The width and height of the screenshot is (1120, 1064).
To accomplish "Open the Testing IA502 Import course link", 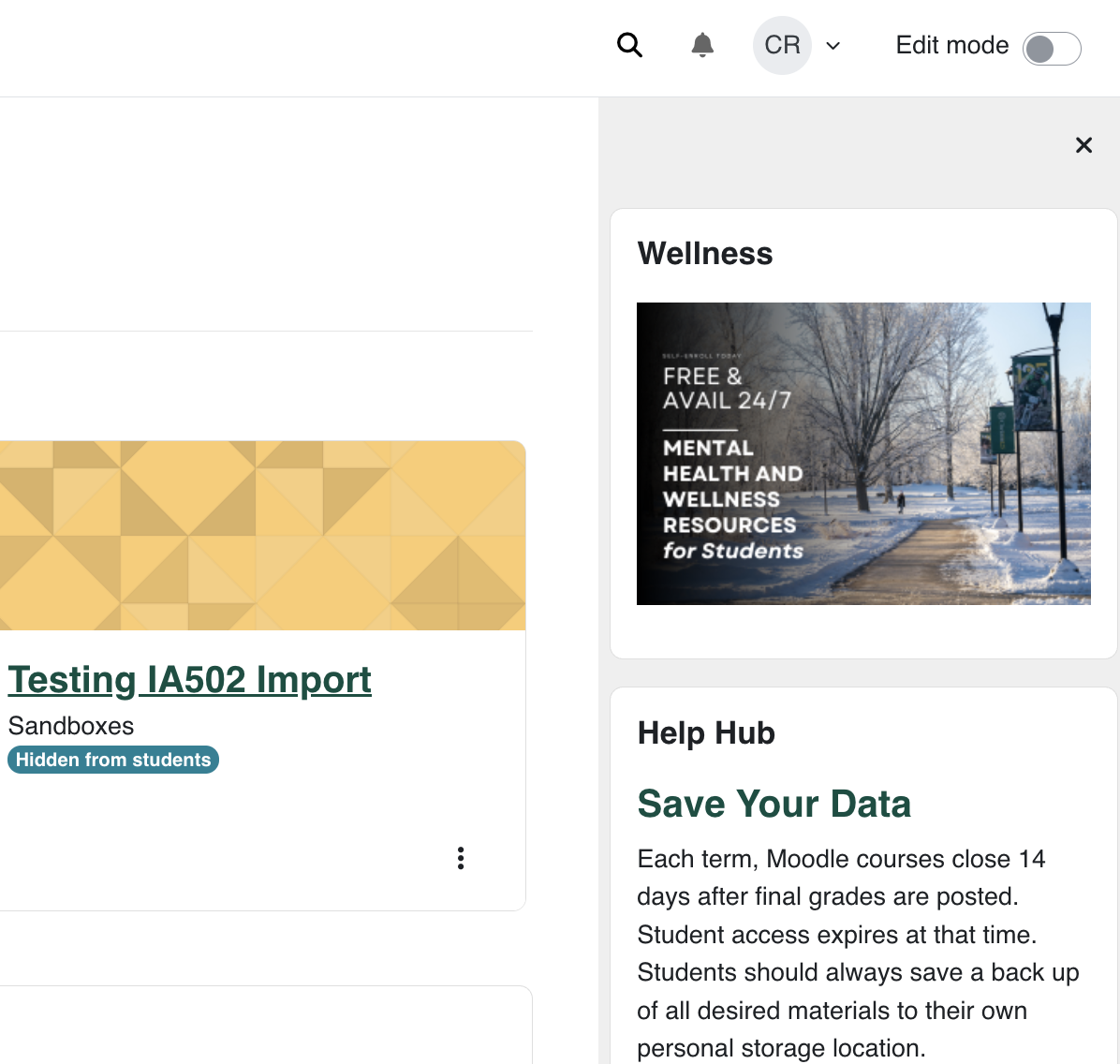I will pos(190,680).
